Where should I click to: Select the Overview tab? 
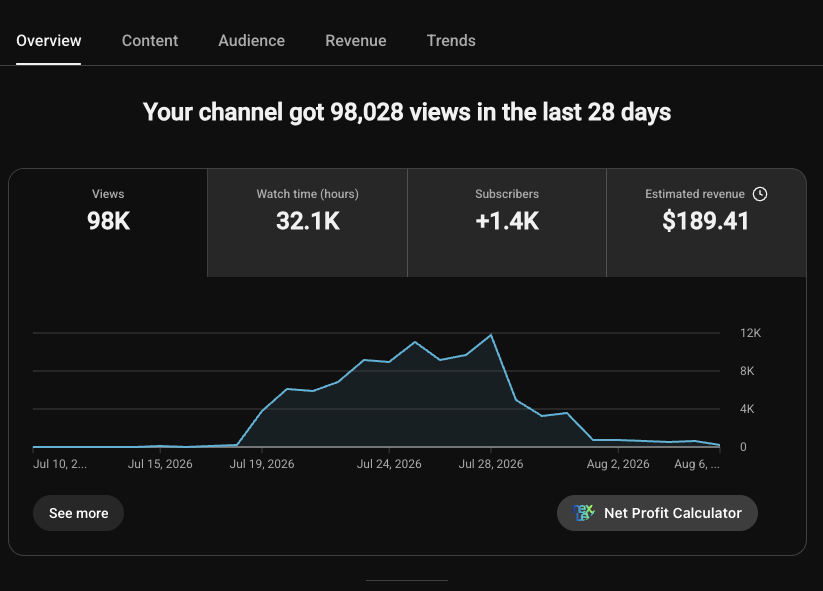point(49,41)
